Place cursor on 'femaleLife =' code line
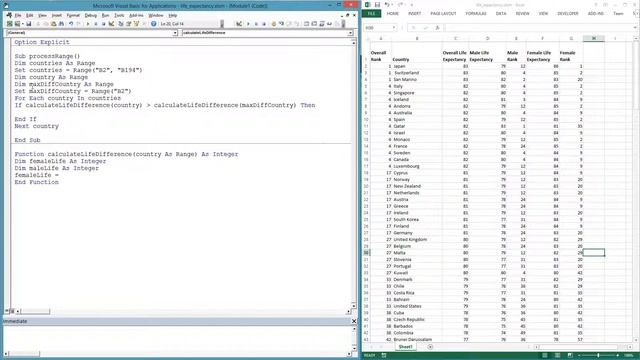The width and height of the screenshot is (640, 360). [37, 175]
